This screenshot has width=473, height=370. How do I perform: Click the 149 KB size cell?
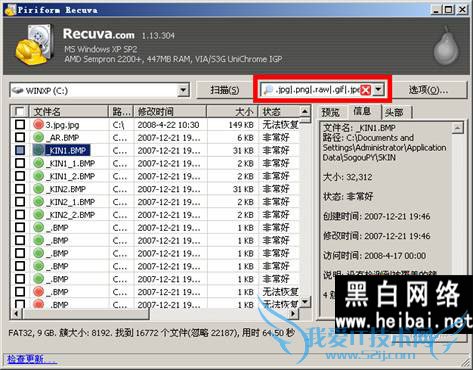(241, 125)
